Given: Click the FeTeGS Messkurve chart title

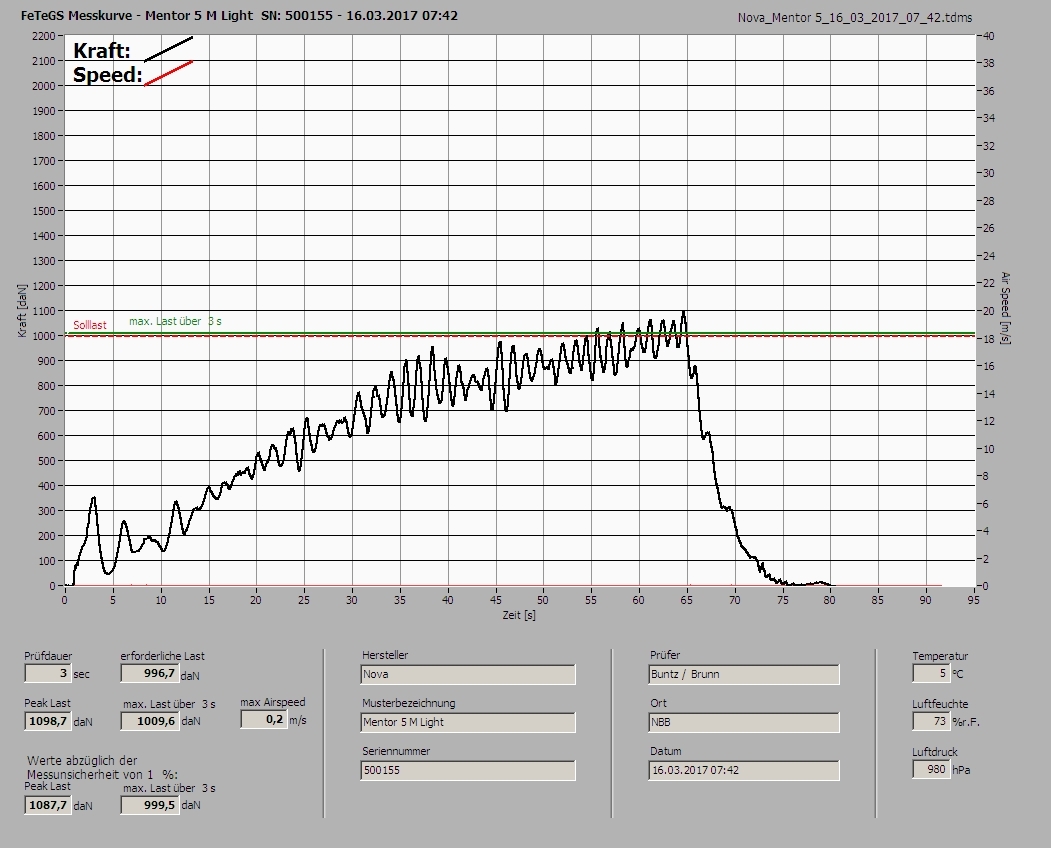Looking at the screenshot, I should click(x=239, y=15).
